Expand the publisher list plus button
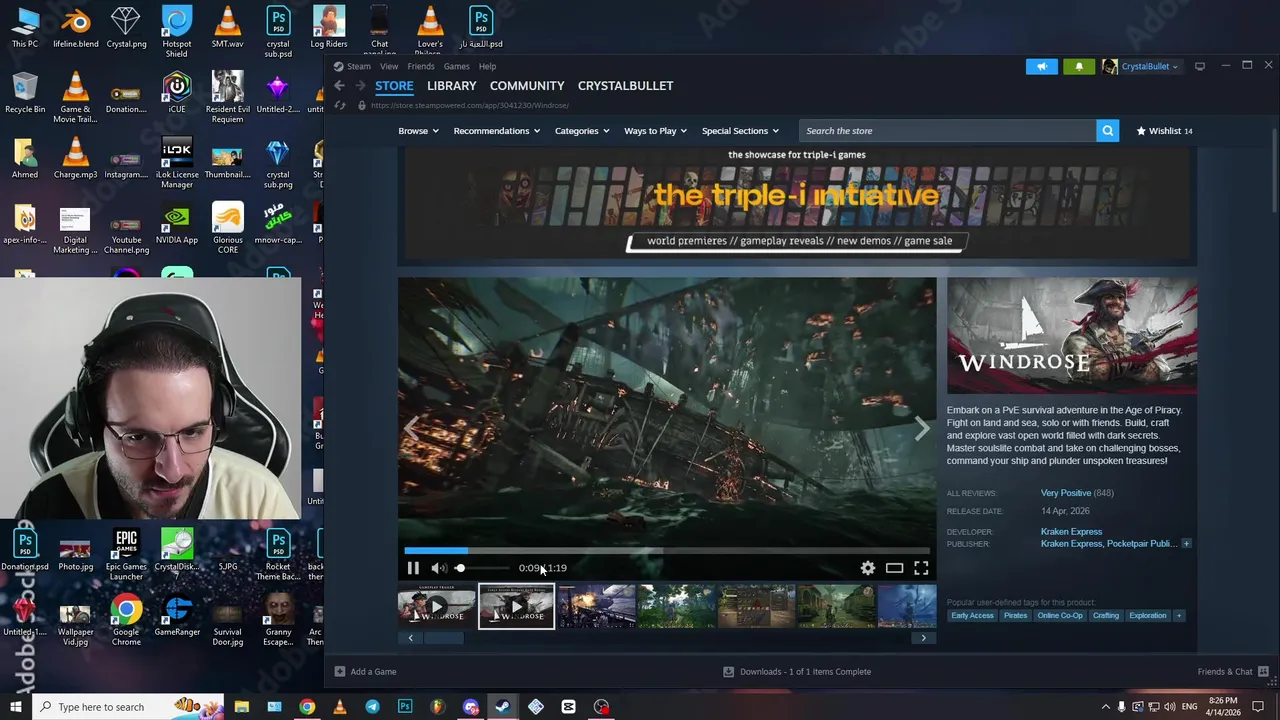 (x=1186, y=544)
